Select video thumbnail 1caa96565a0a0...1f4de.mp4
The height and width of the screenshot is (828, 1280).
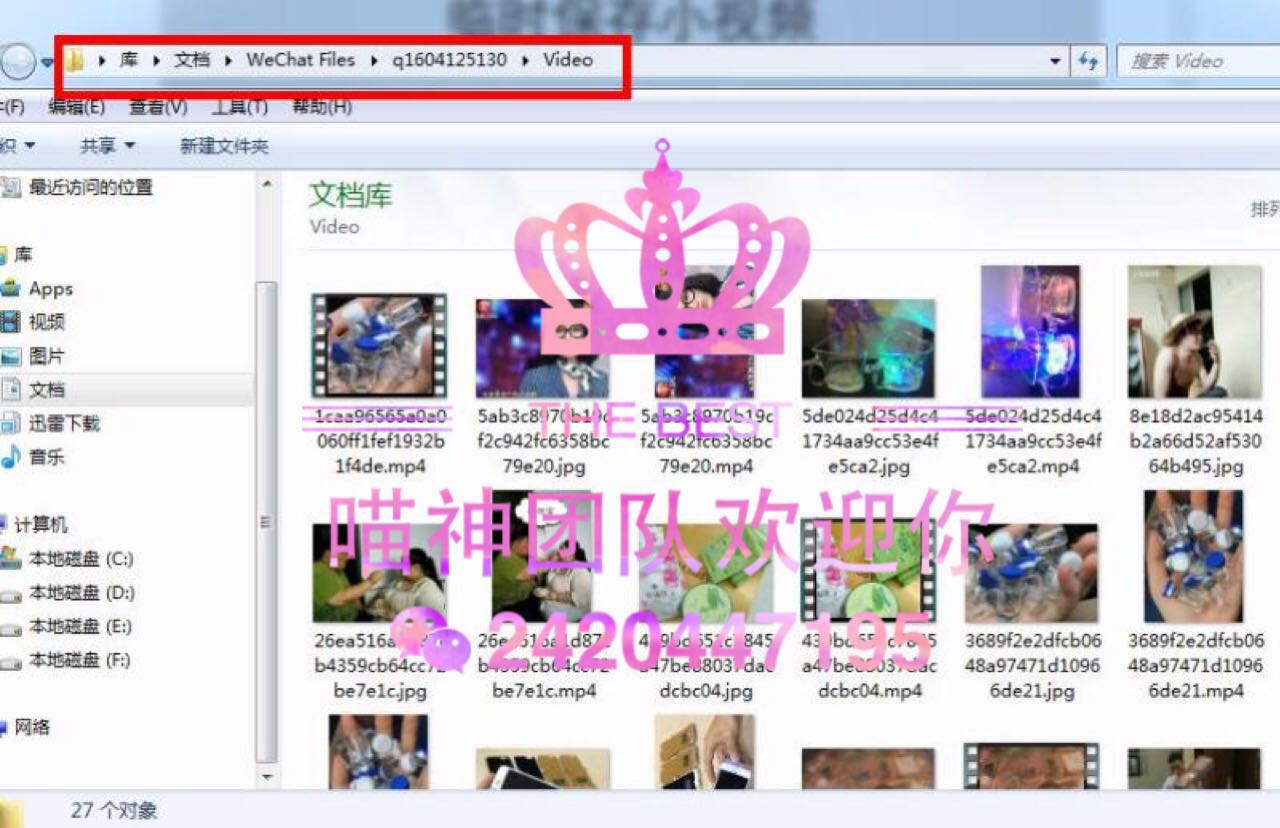[379, 346]
